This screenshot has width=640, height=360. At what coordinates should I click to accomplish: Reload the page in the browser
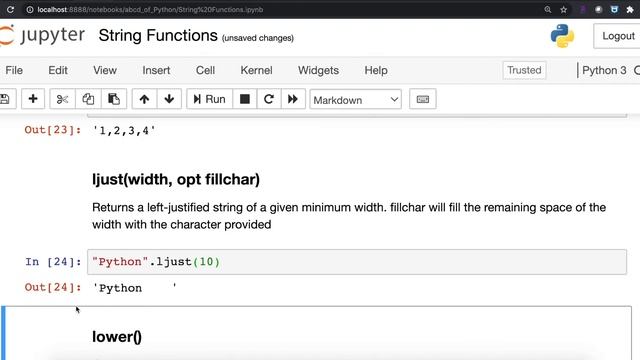tap(10, 9)
